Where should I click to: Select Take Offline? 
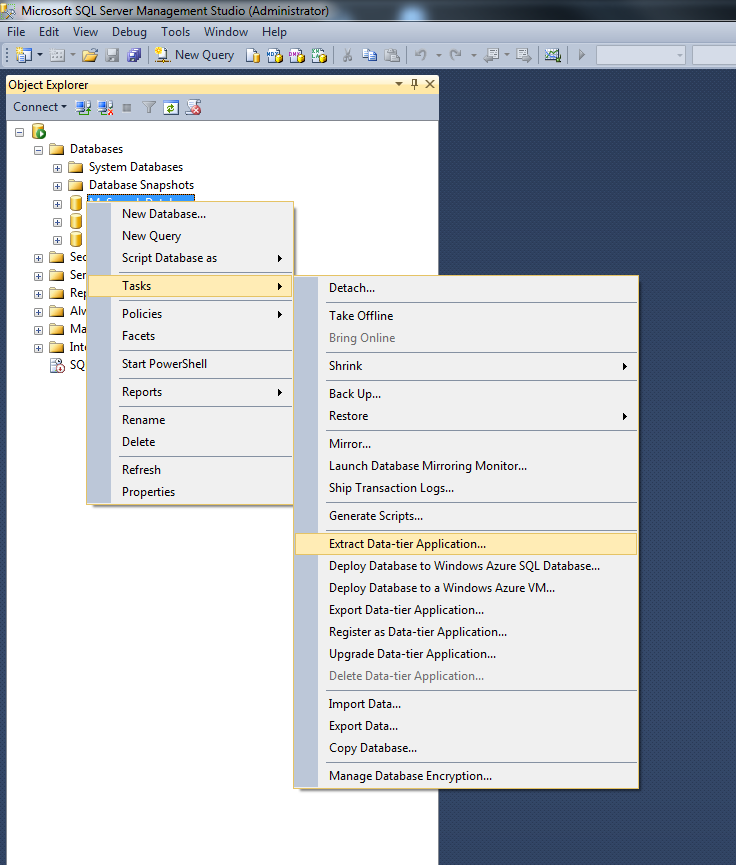466,316
